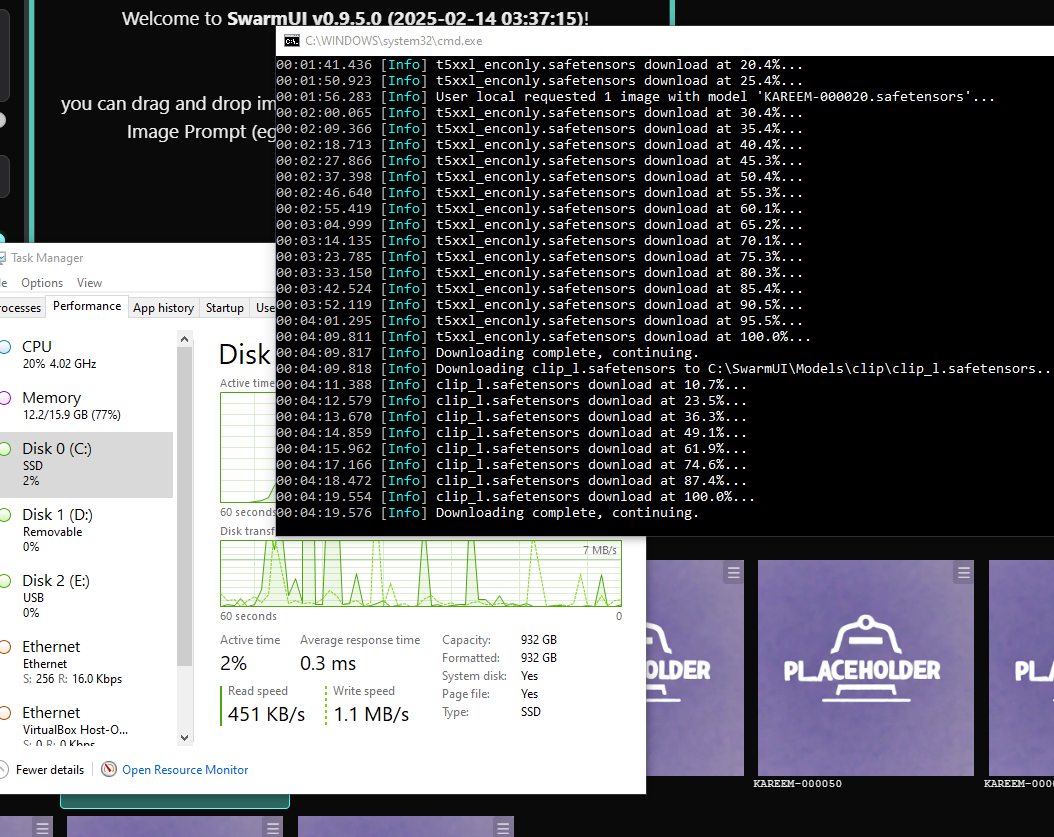Select Disk 2 (E:) USB entry

click(86, 596)
